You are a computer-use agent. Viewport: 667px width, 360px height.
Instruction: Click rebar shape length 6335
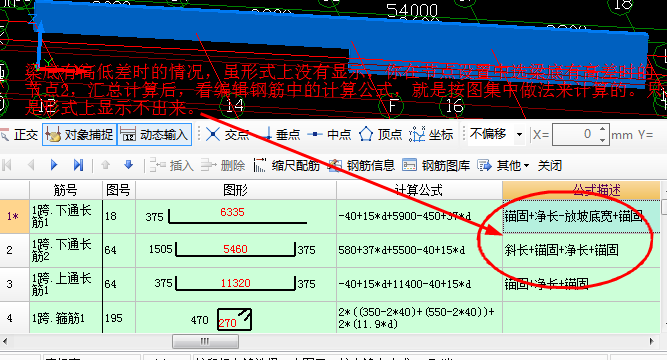point(232,212)
